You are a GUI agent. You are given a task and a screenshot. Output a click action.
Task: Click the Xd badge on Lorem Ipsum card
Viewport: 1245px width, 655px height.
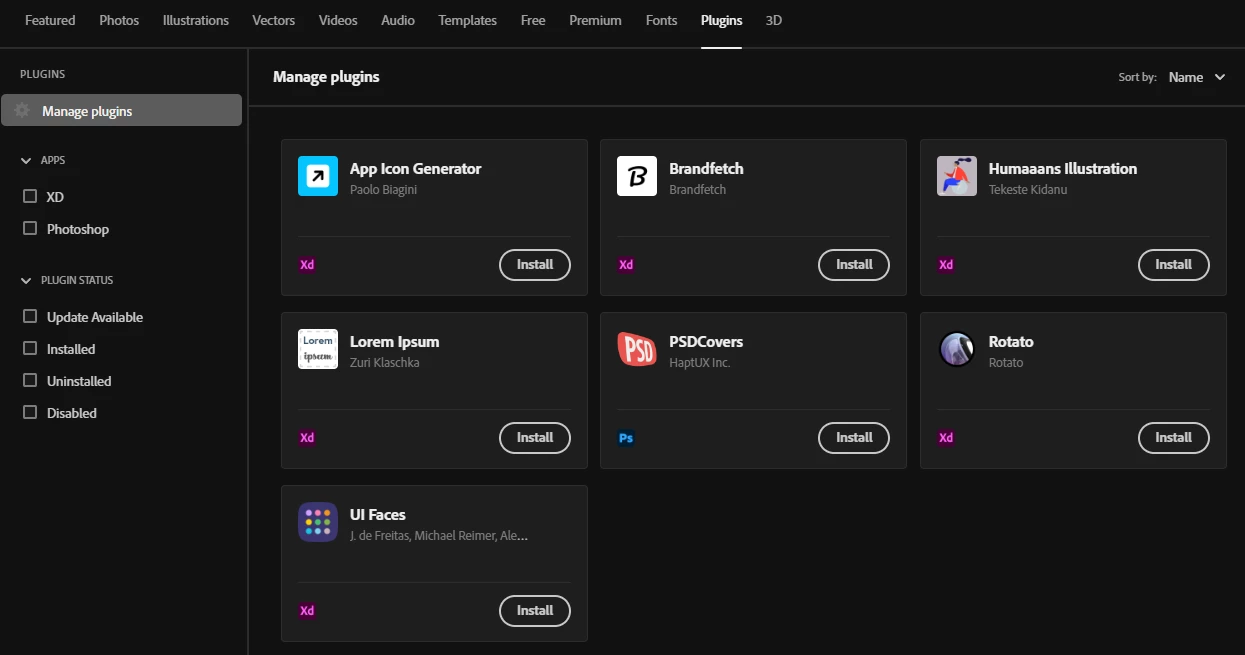[307, 438]
